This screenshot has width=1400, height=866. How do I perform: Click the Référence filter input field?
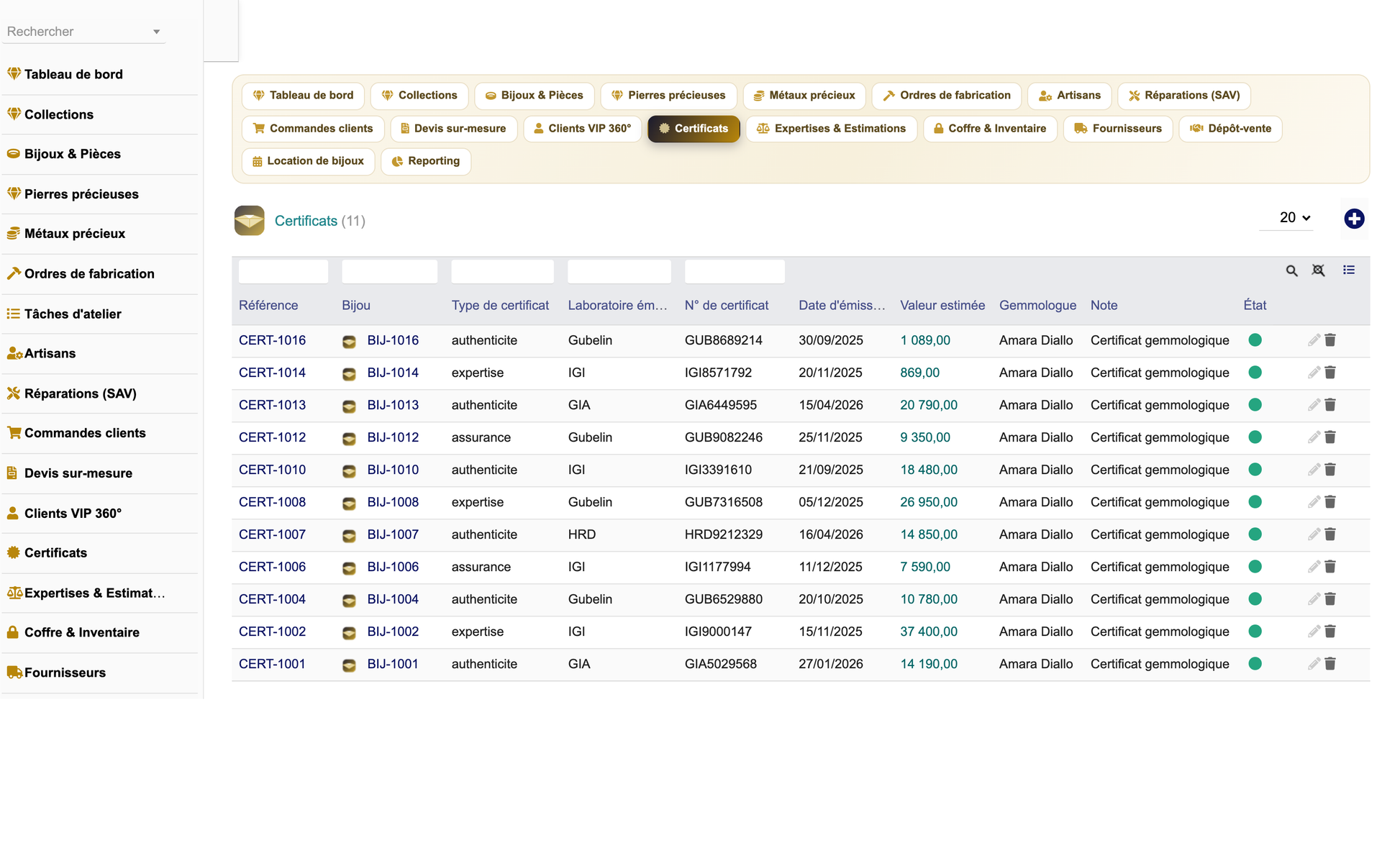coord(283,272)
